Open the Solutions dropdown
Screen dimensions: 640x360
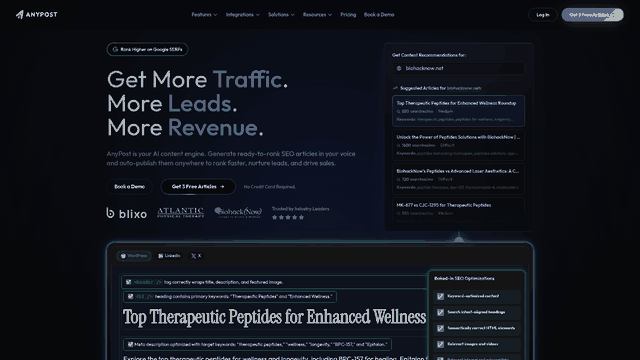coord(281,15)
